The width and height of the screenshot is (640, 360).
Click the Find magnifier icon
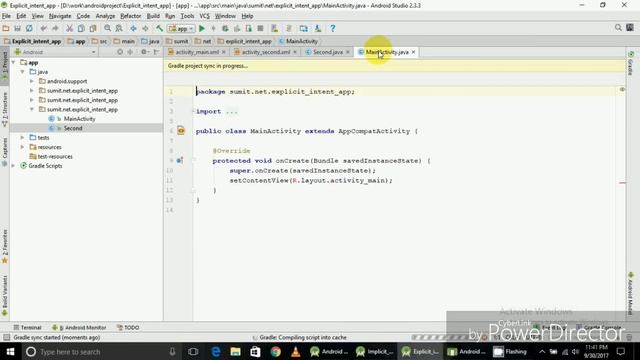point(107,29)
